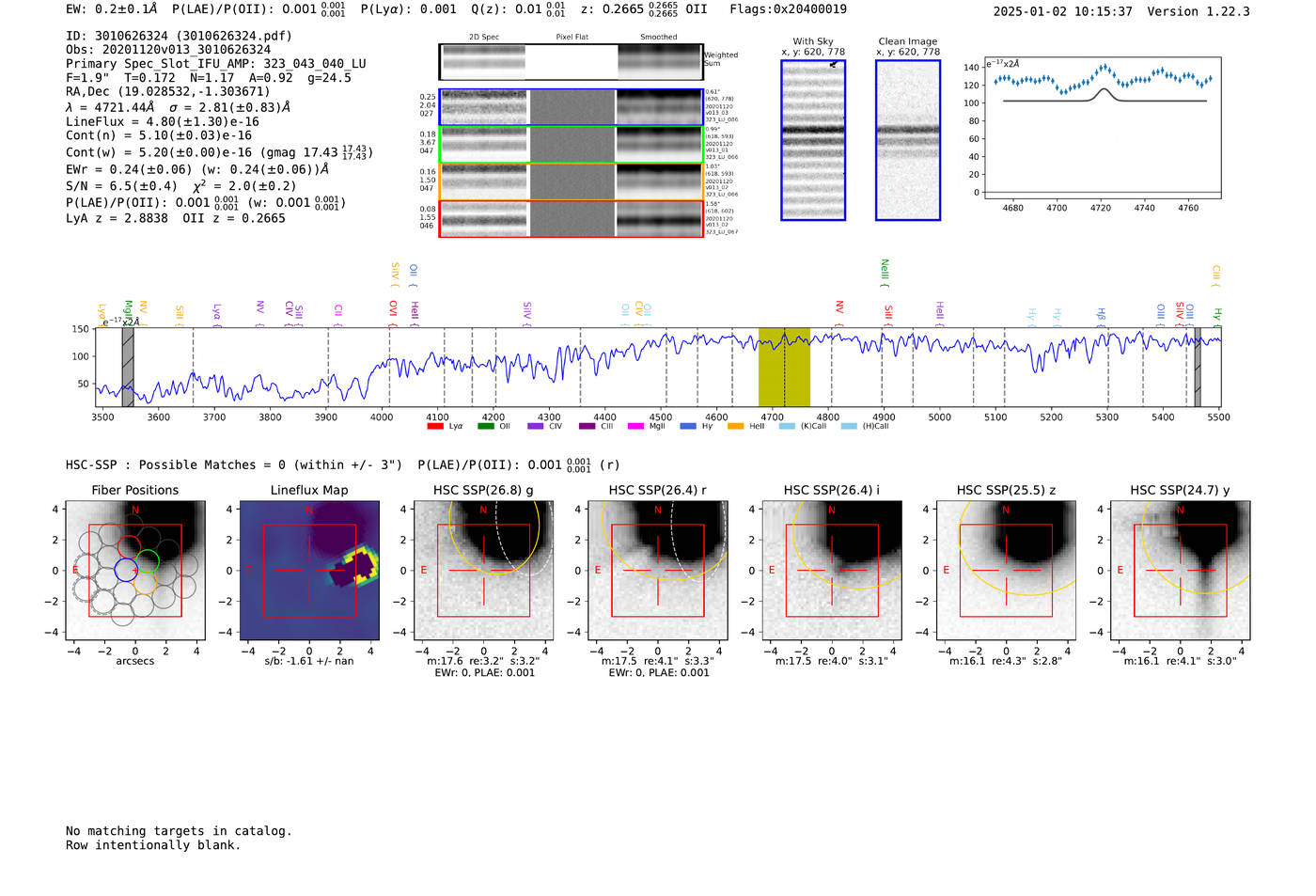Image resolution: width=1316 pixels, height=896 pixels.
Task: Click the hatched gray band near 3550Å
Action: (128, 367)
